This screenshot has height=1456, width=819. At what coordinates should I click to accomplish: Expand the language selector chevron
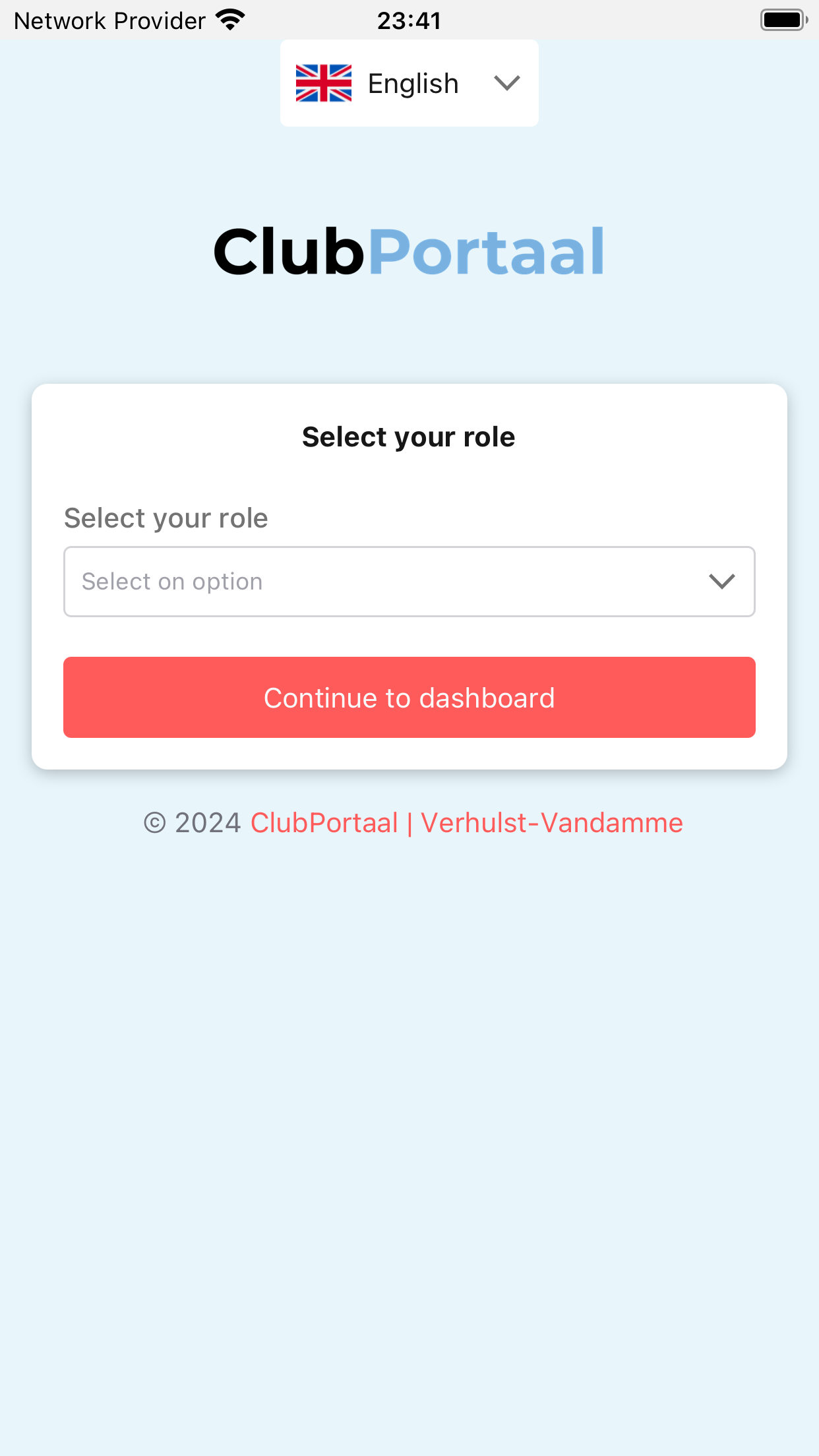click(x=507, y=83)
